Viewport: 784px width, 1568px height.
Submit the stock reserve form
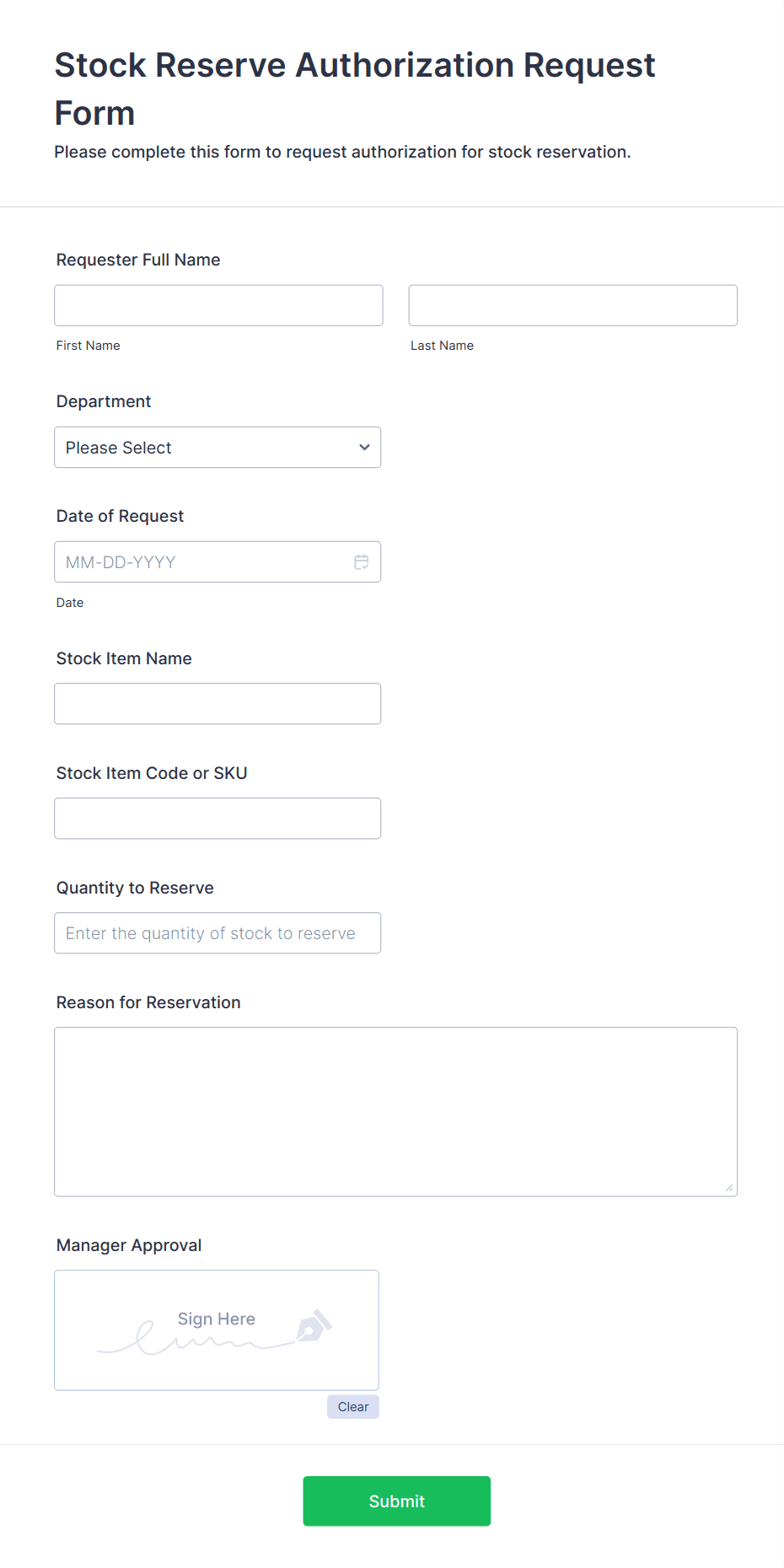click(396, 1501)
